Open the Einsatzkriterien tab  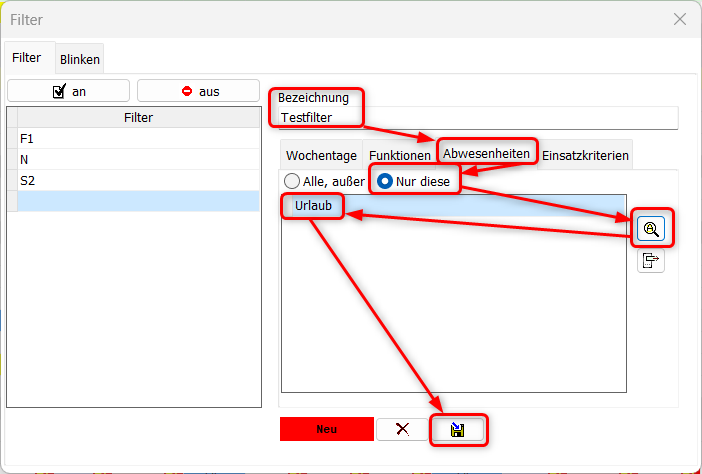(585, 156)
